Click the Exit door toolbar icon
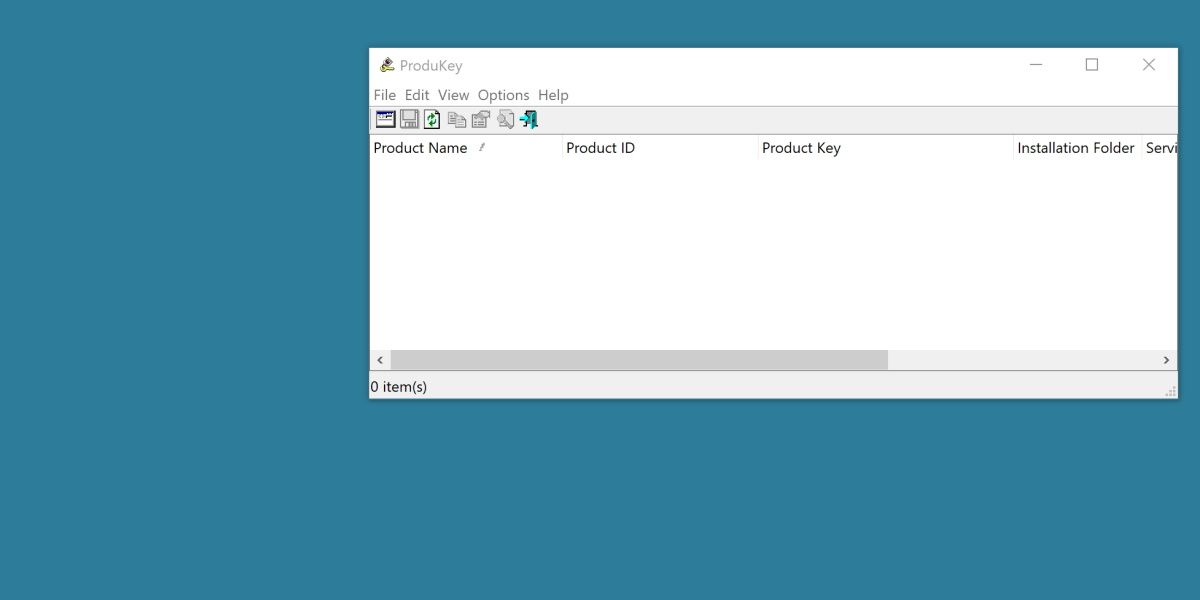This screenshot has height=600, width=1200. pos(529,120)
